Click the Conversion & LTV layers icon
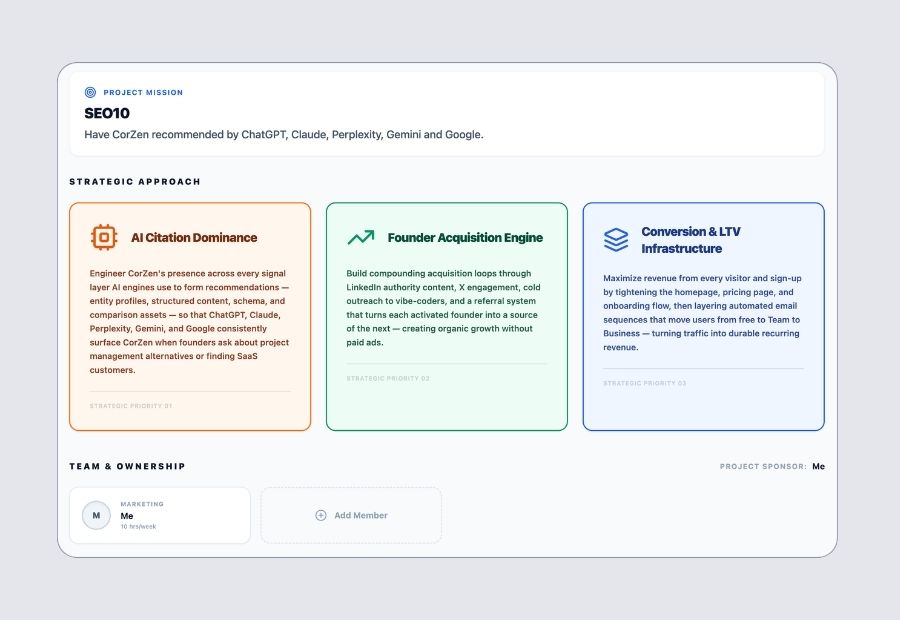Image resolution: width=900 pixels, height=620 pixels. pos(616,240)
